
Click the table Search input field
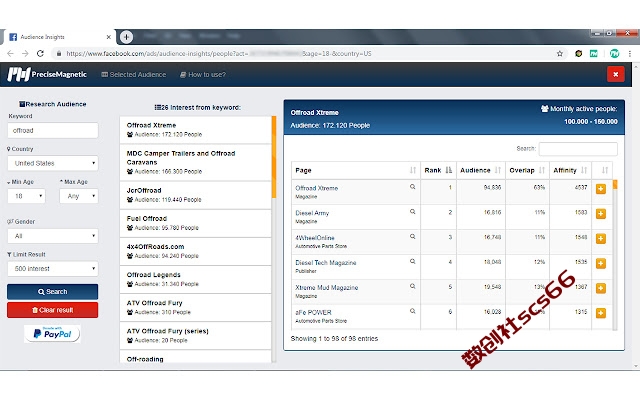pyautogui.click(x=578, y=149)
